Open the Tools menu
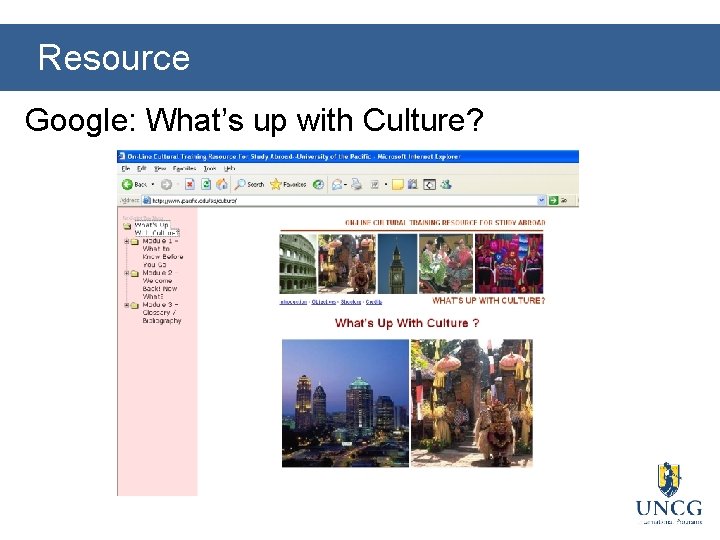Viewport: 720px width, 540px height. tap(210, 169)
